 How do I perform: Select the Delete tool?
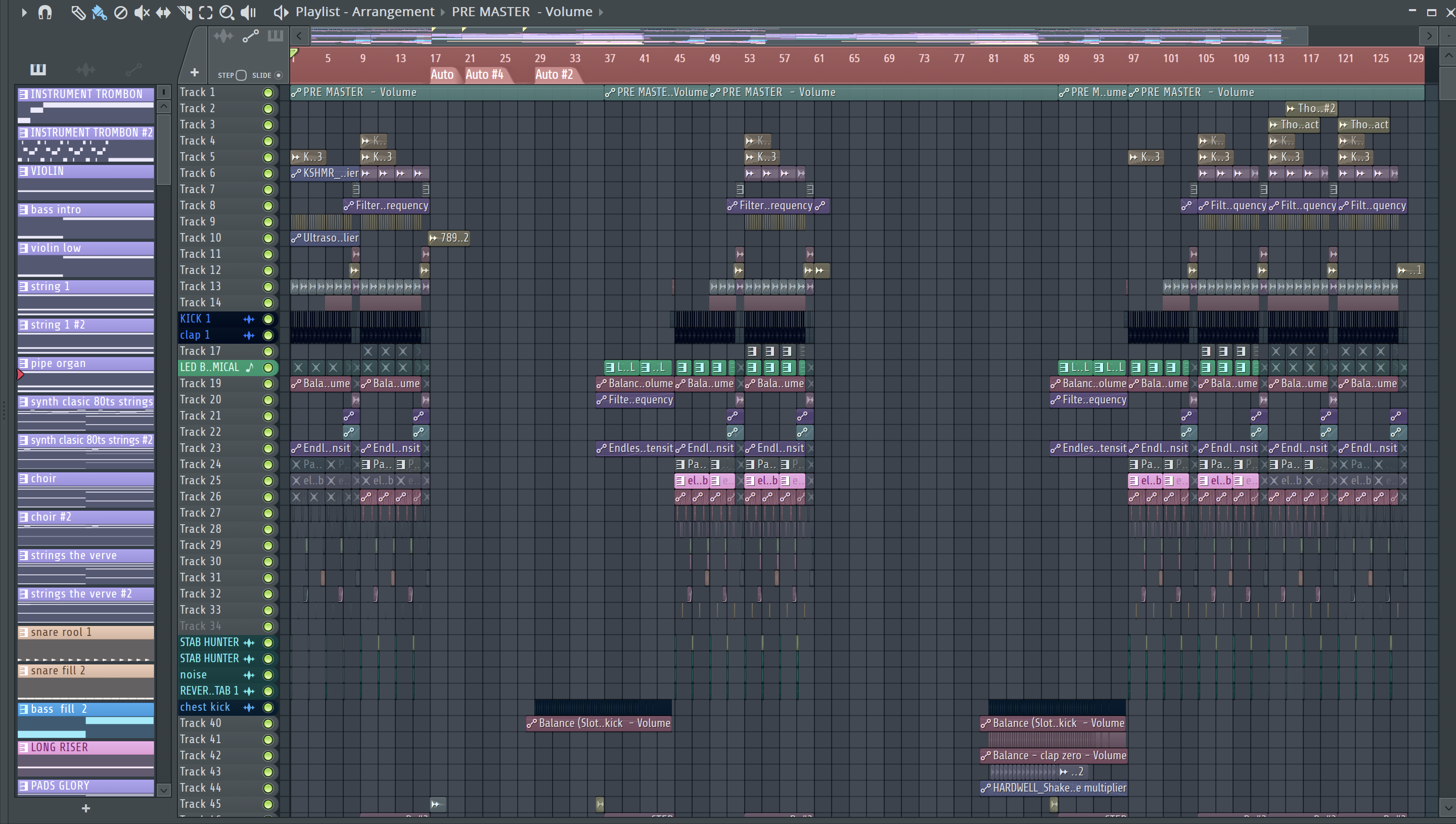120,12
